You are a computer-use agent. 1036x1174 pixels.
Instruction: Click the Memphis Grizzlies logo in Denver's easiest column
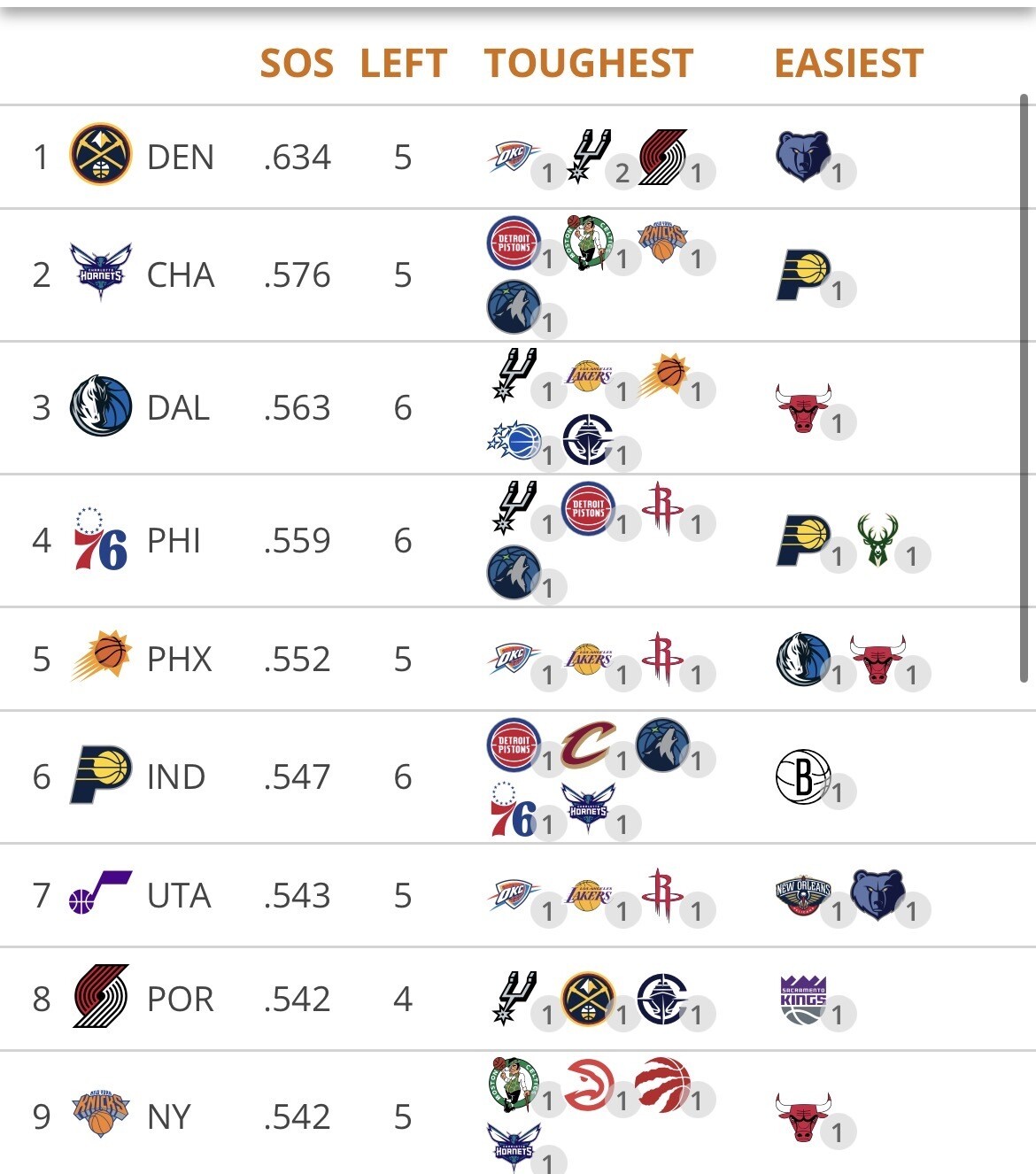click(802, 156)
